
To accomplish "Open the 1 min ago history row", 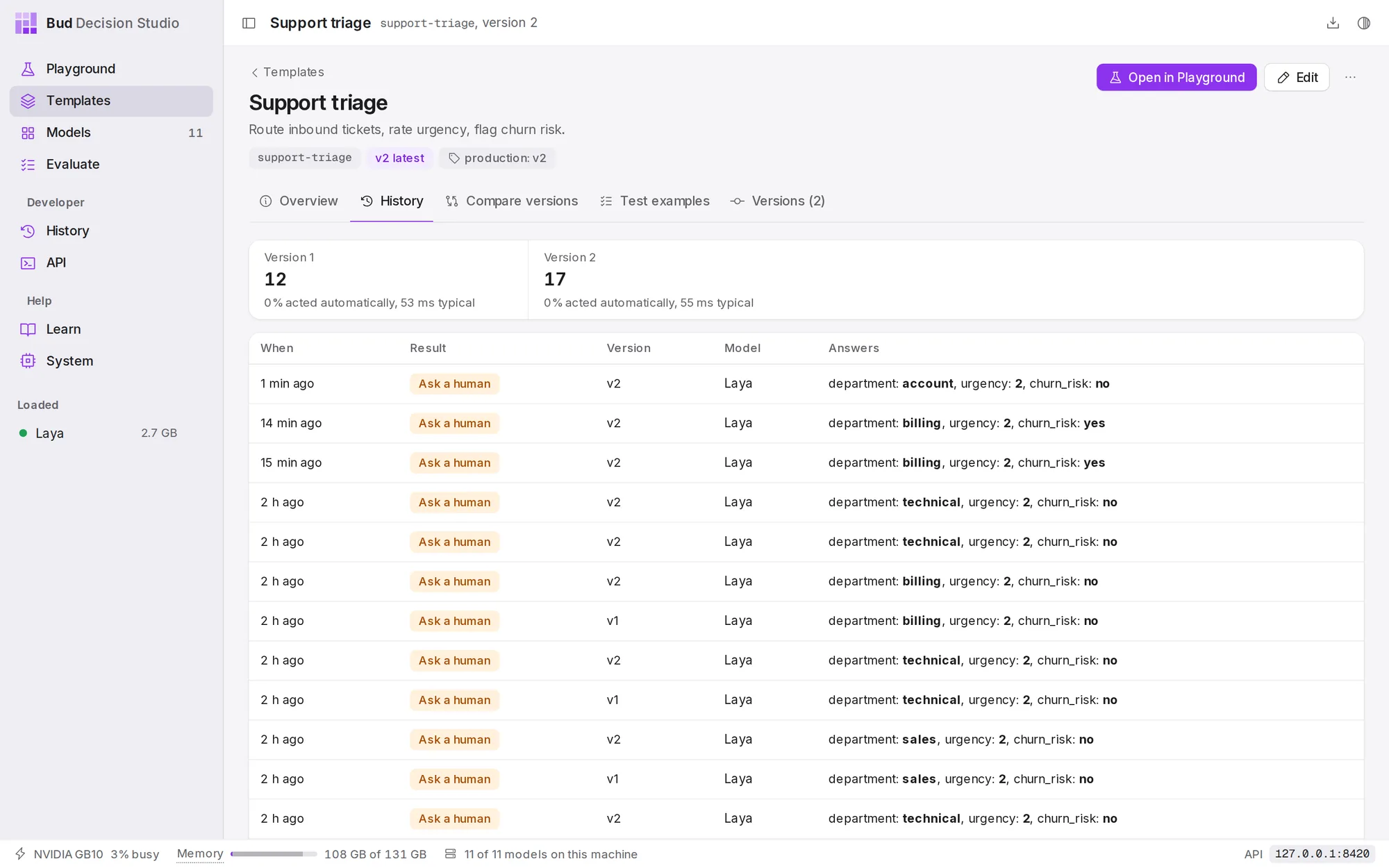I will point(806,384).
